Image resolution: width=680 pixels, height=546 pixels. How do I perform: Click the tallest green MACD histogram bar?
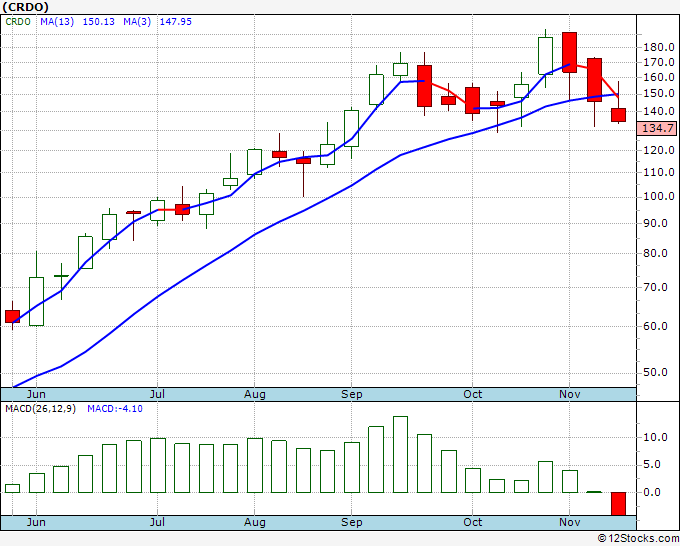pyautogui.click(x=400, y=454)
